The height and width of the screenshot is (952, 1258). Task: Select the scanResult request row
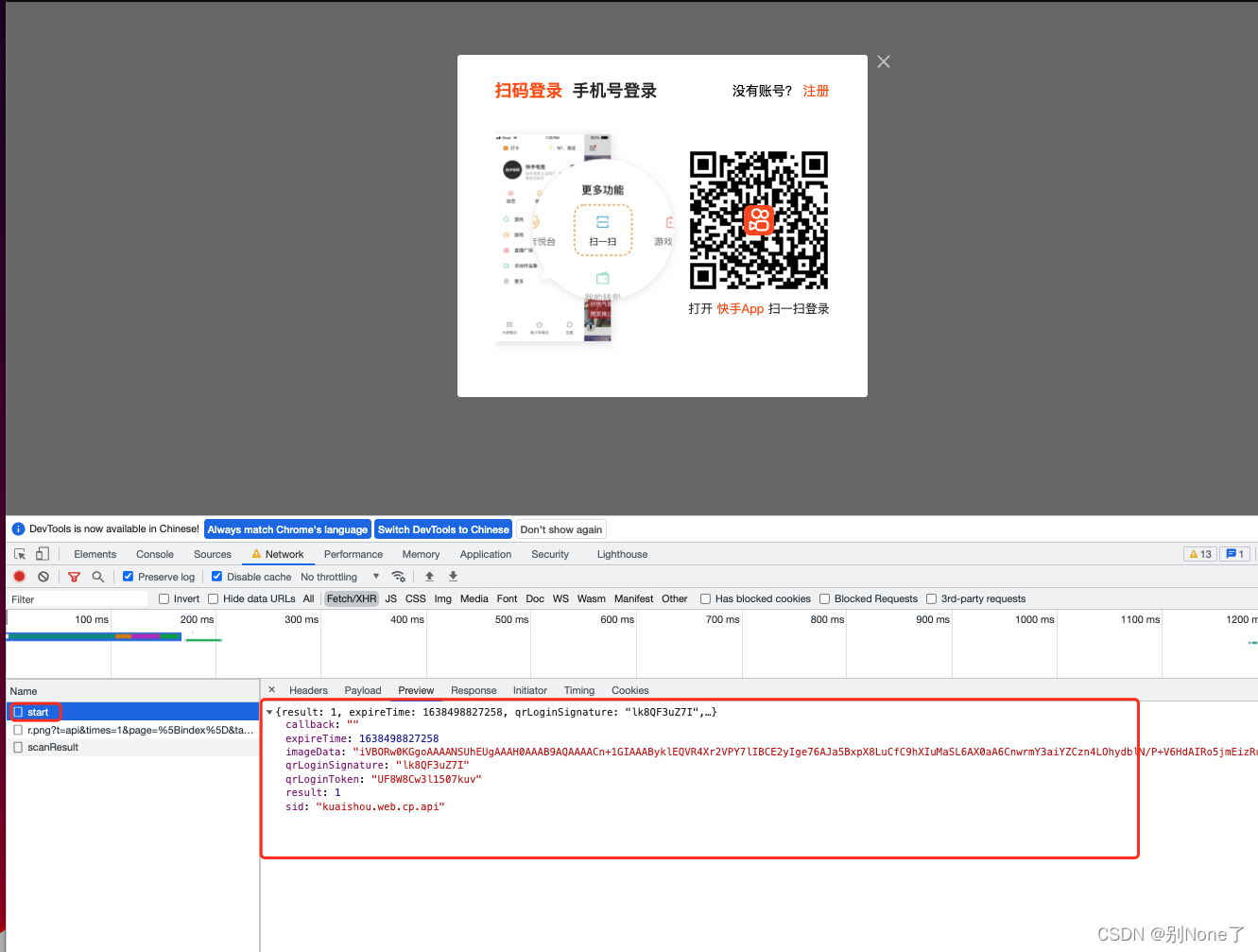[132, 747]
